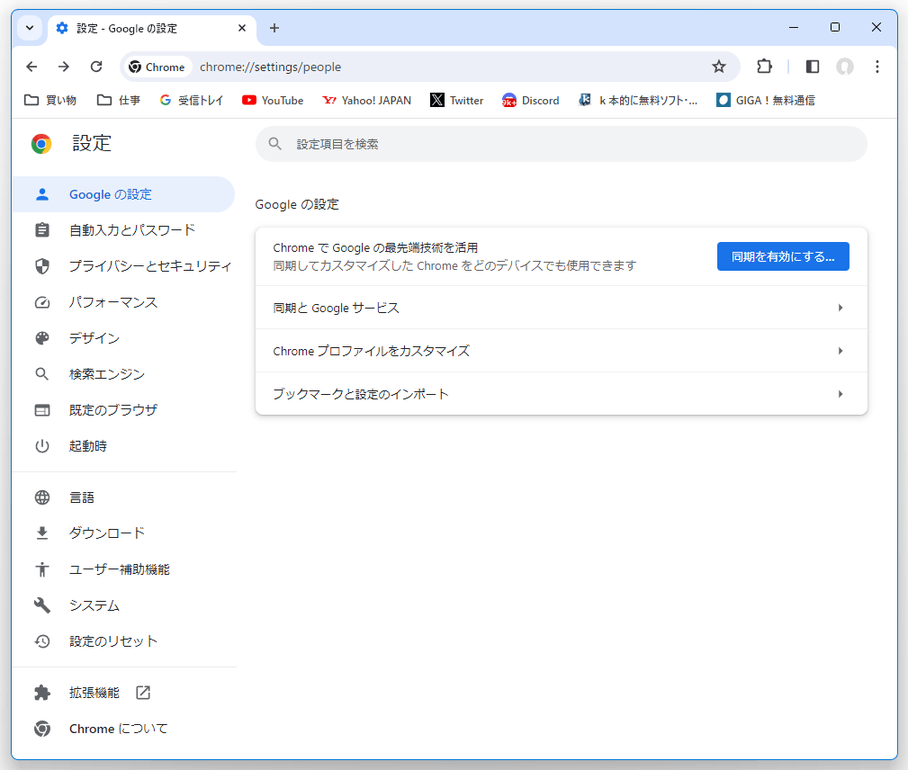Open the tab search dropdown arrow
This screenshot has width=908, height=770.
30,28
